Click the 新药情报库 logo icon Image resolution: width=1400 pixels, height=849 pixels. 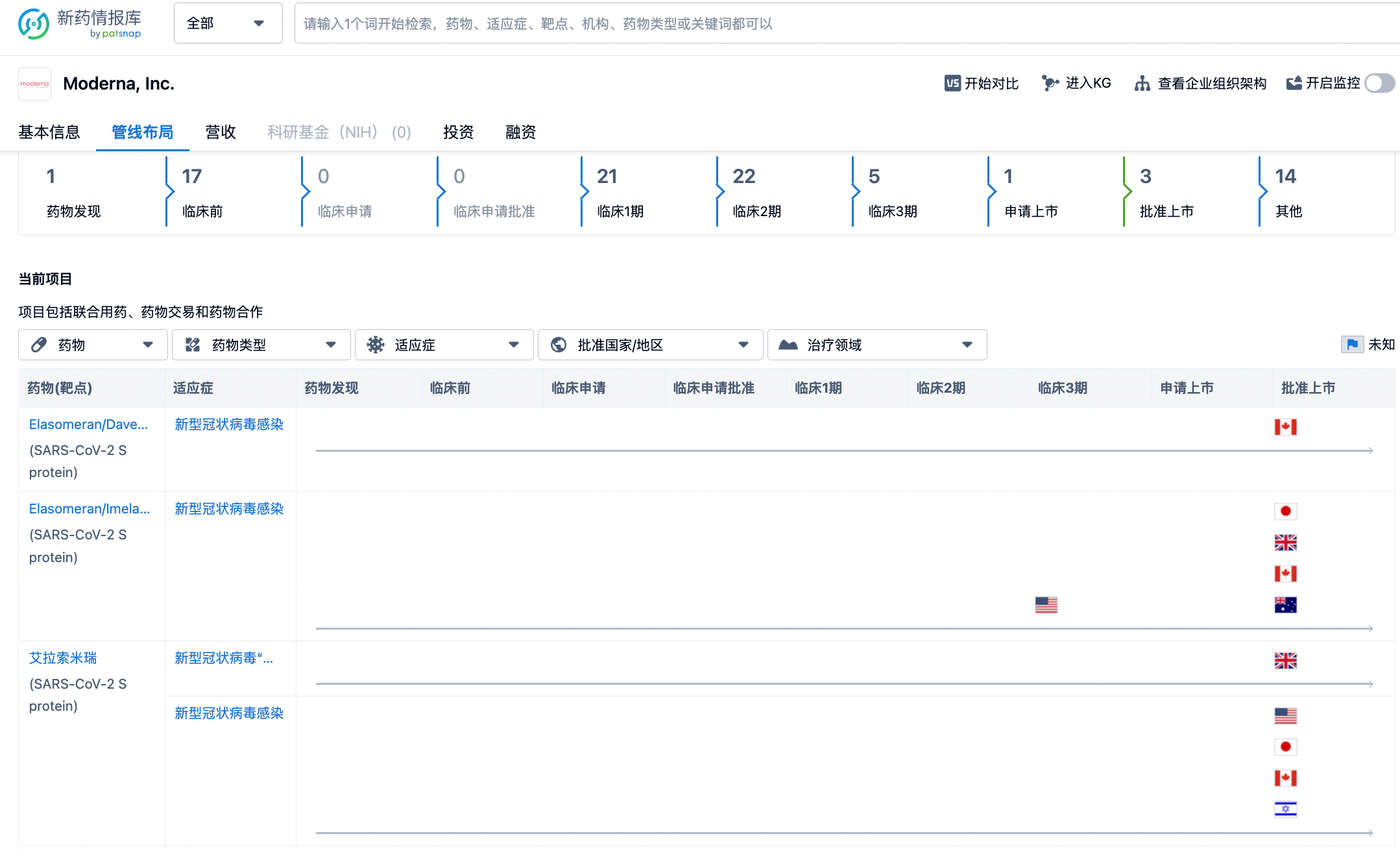[33, 24]
